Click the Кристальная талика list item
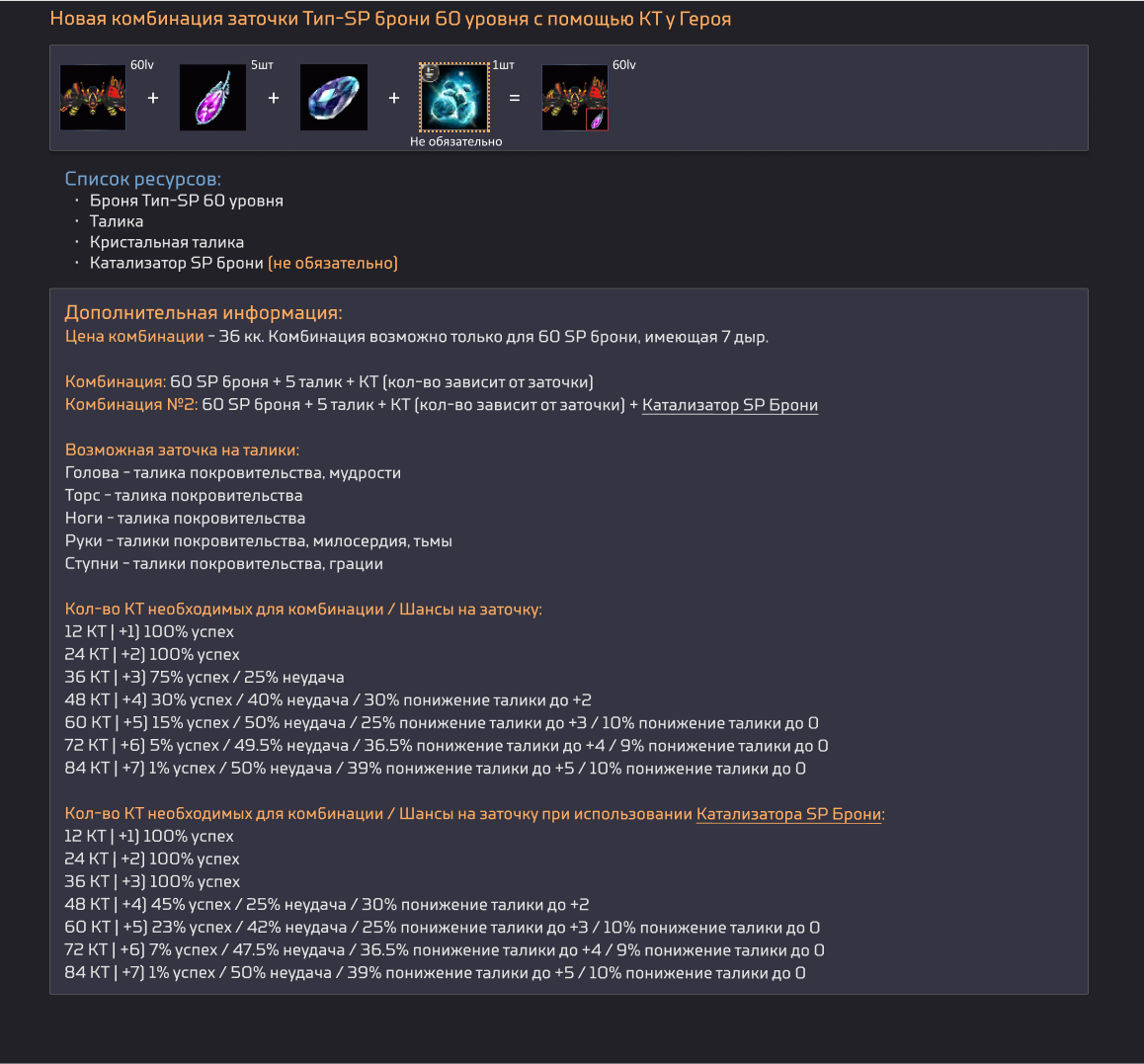The height and width of the screenshot is (1064, 1144). click(166, 242)
